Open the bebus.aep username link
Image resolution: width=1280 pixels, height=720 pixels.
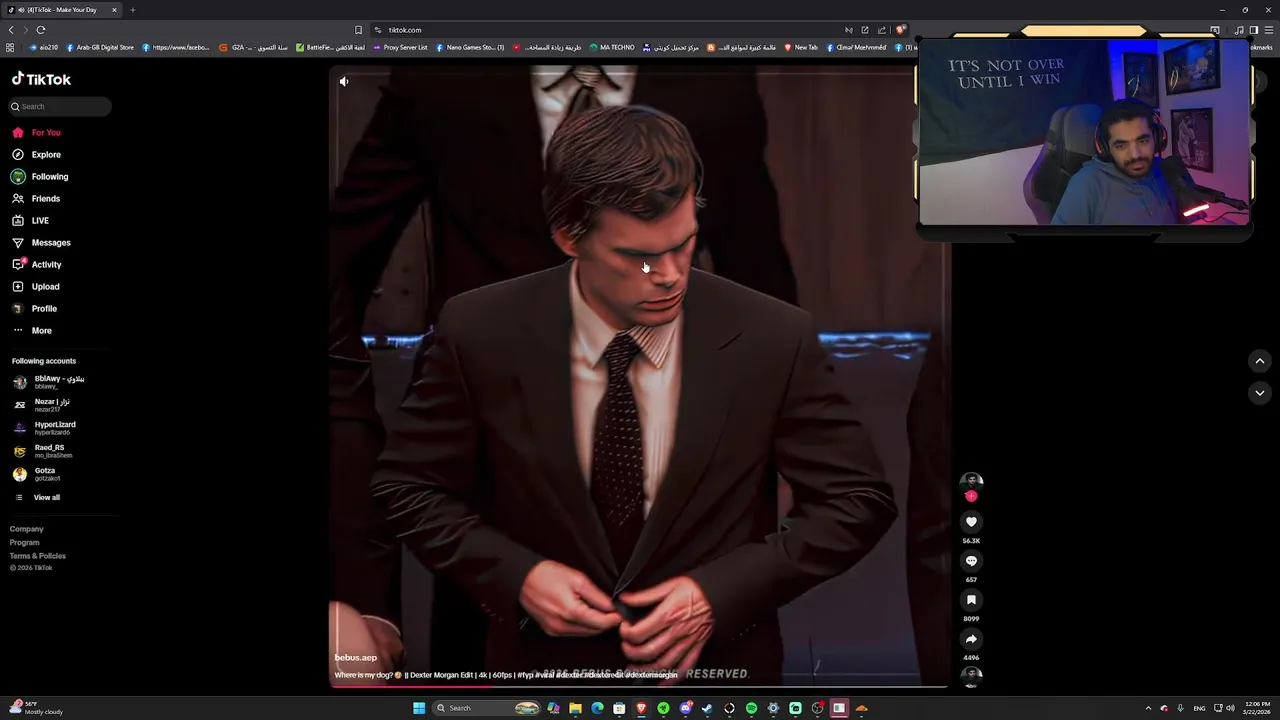point(356,657)
